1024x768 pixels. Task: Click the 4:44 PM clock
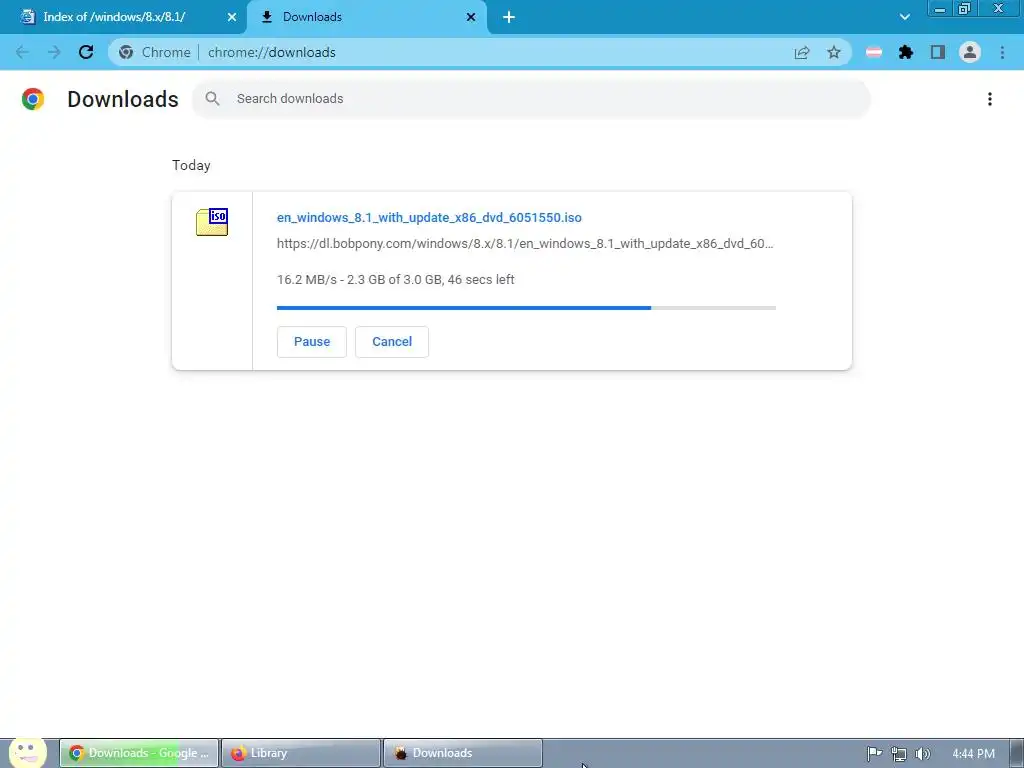pyautogui.click(x=973, y=754)
